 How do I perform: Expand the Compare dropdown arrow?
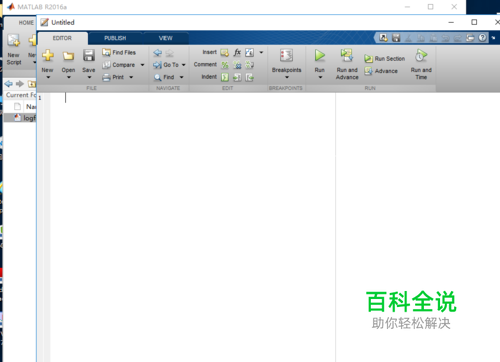point(142,65)
